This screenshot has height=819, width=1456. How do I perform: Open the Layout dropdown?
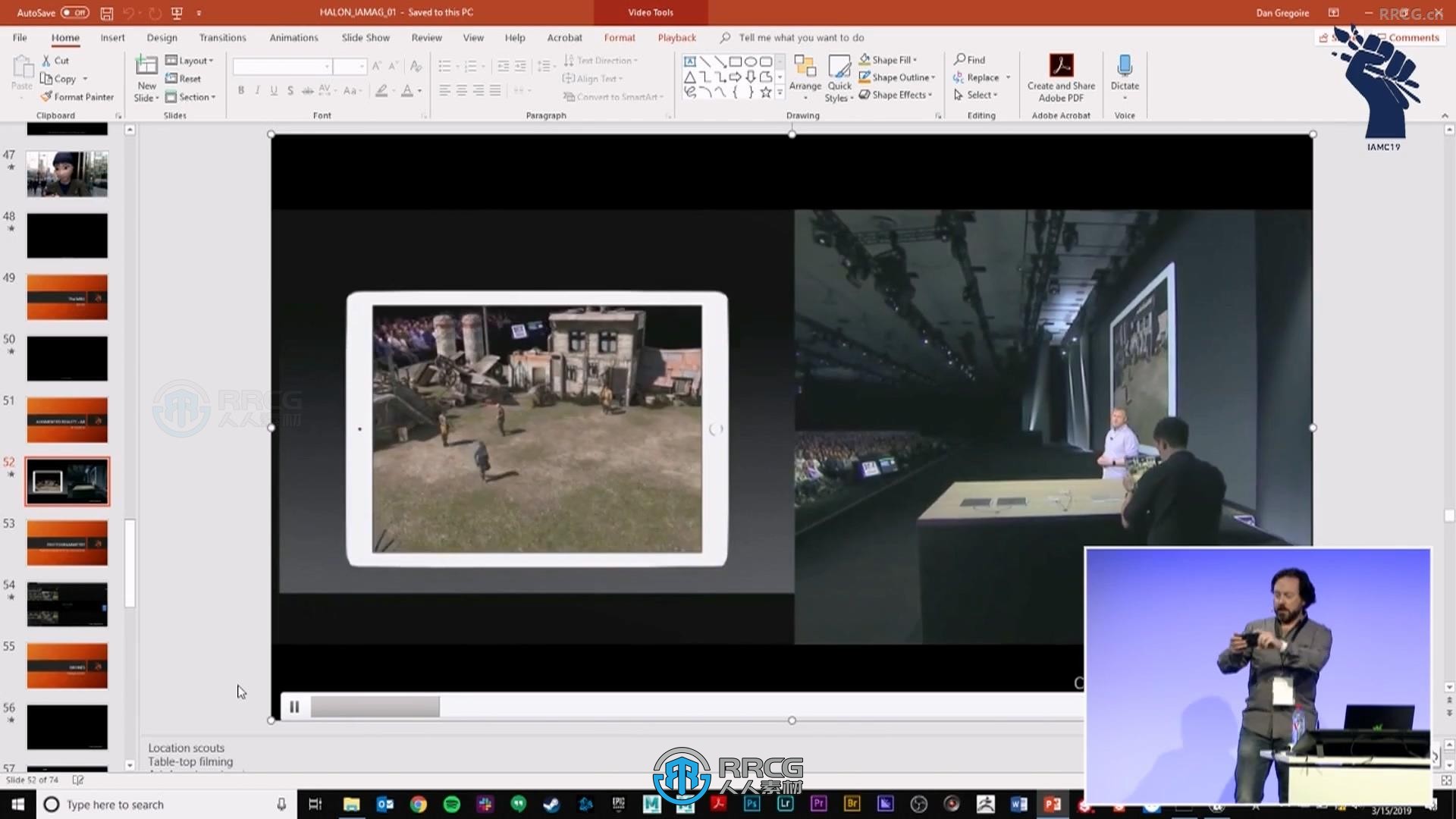[x=190, y=61]
